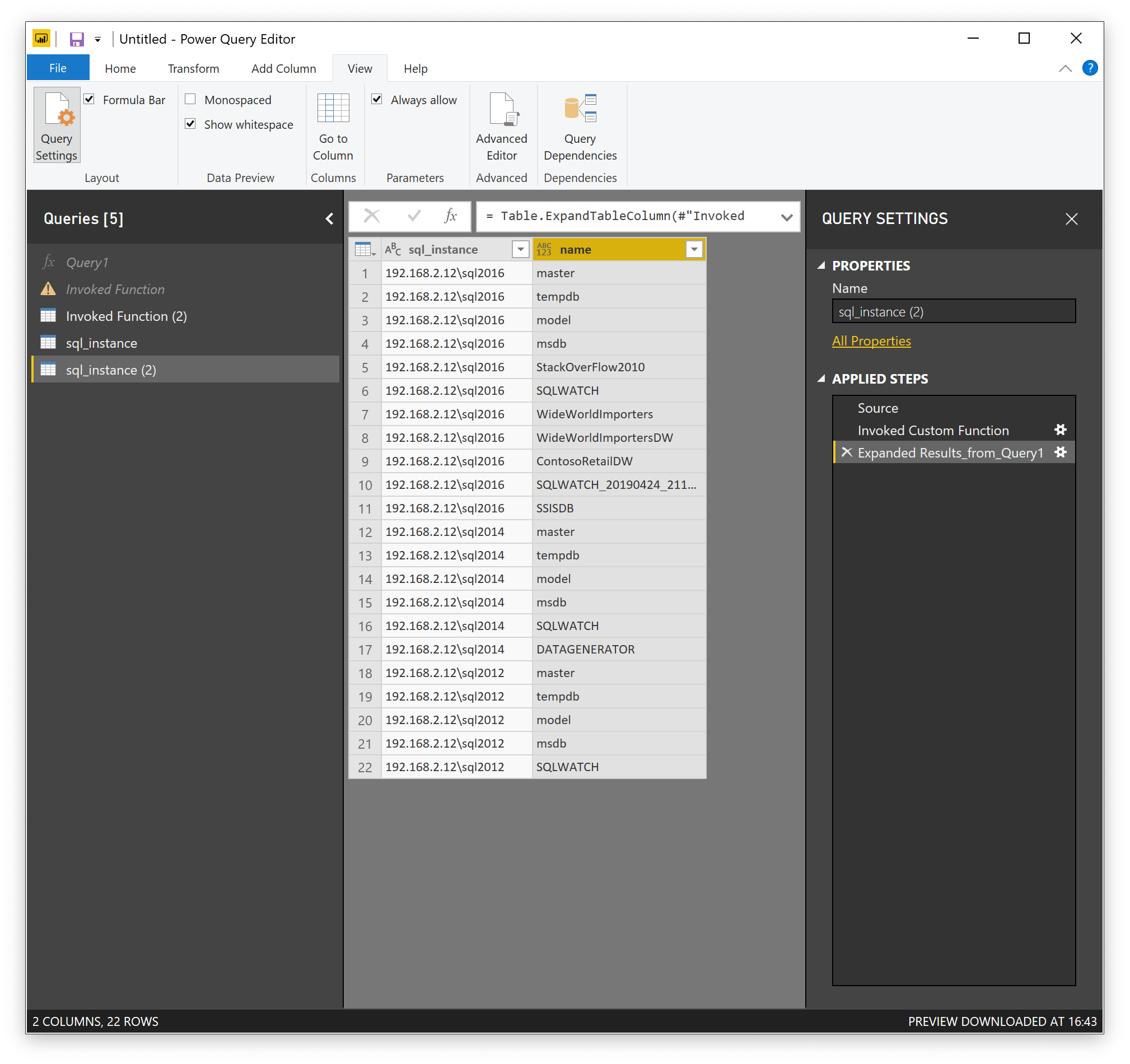Click the warning icon beside Invoked Function

coord(48,290)
